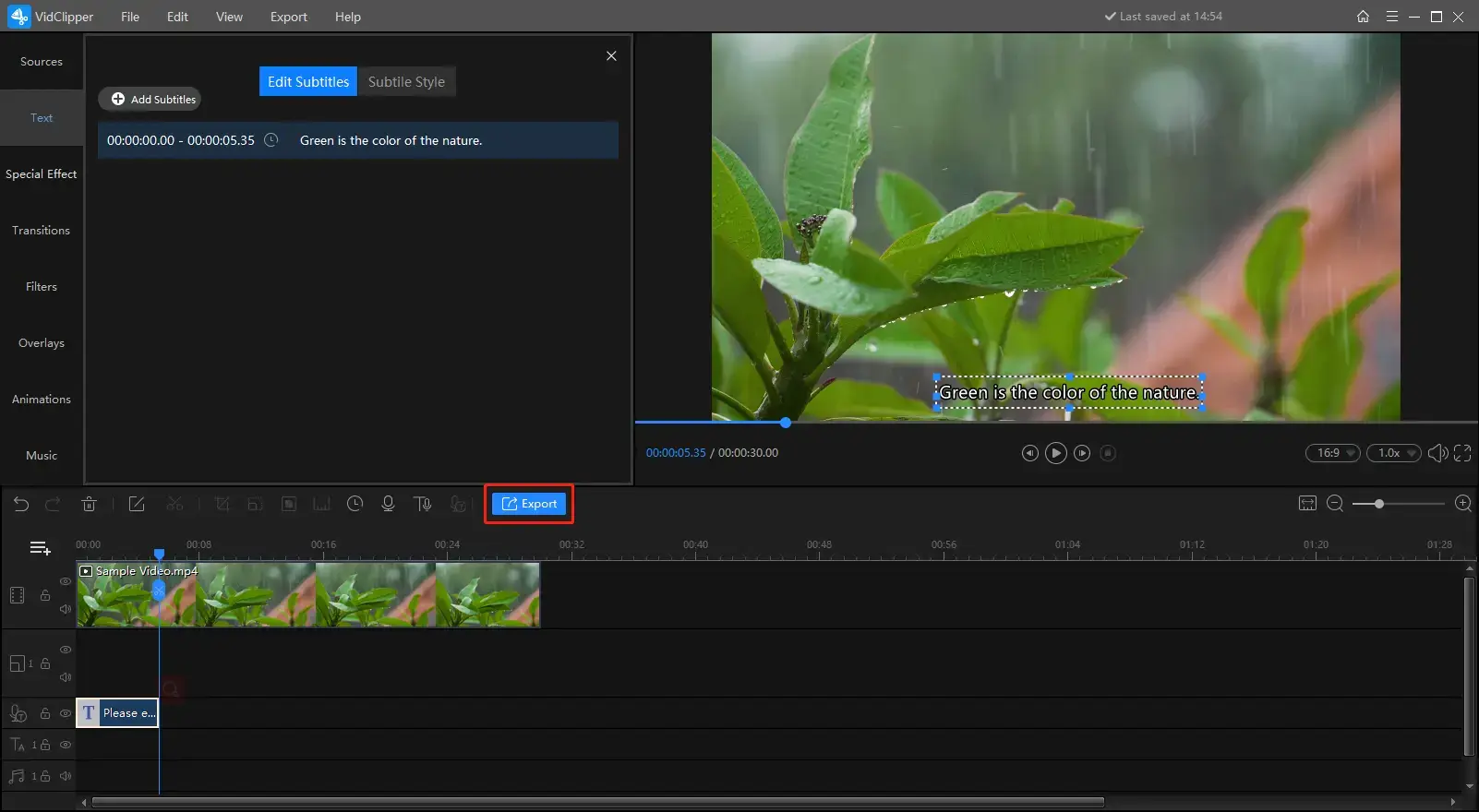Step forward one frame in preview
The width and height of the screenshot is (1479, 812).
1083,453
